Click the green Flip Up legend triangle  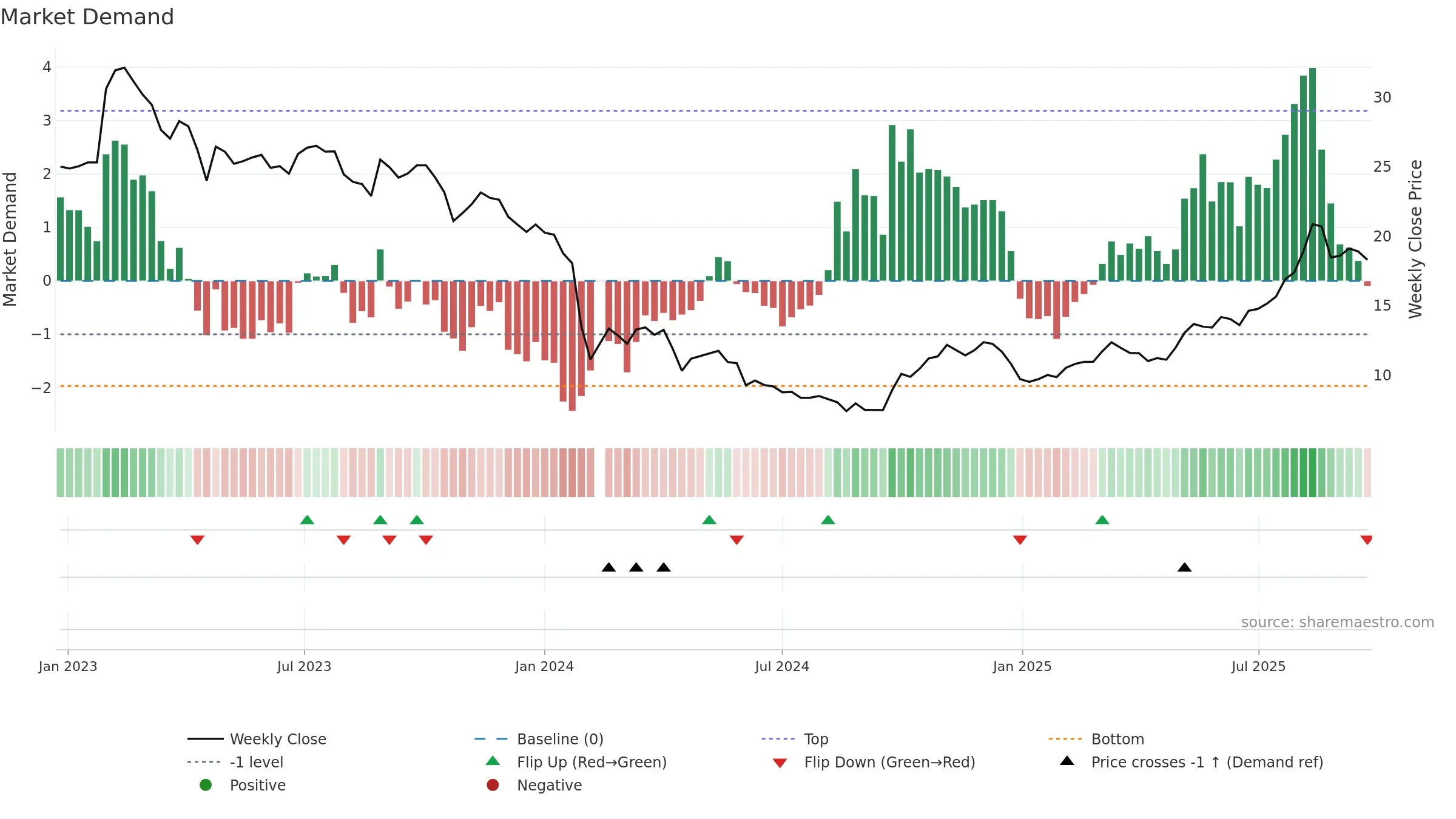[x=493, y=761]
